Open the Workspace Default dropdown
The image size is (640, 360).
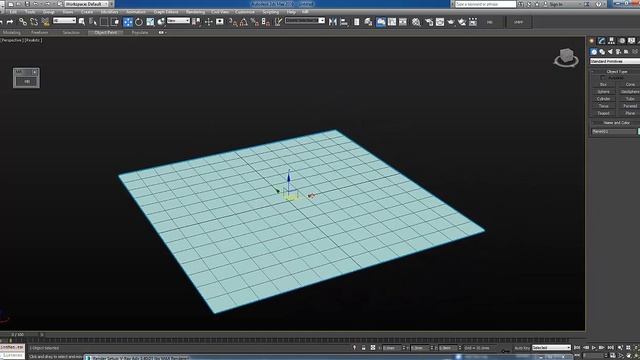click(x=86, y=4)
